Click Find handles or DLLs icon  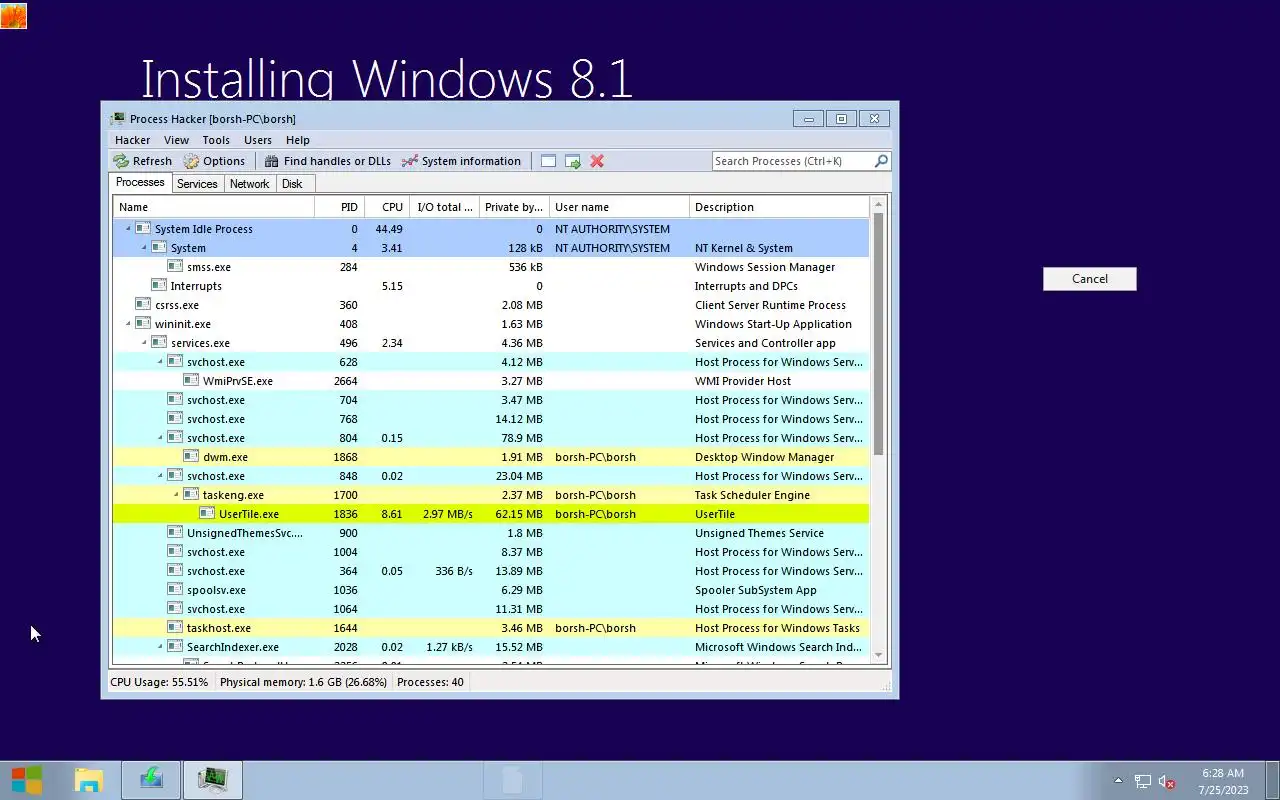click(272, 161)
